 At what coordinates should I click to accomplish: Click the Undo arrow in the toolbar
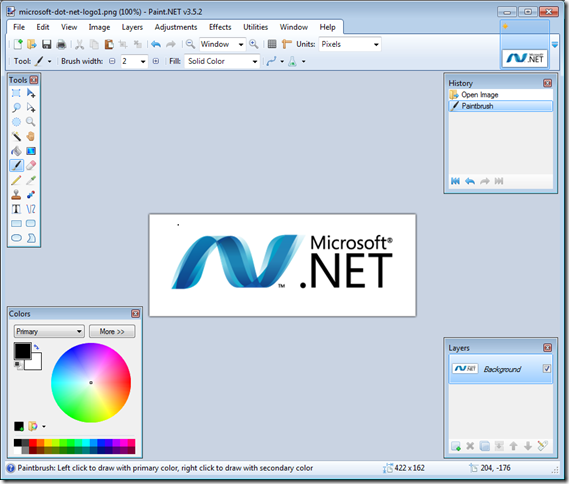click(x=156, y=44)
